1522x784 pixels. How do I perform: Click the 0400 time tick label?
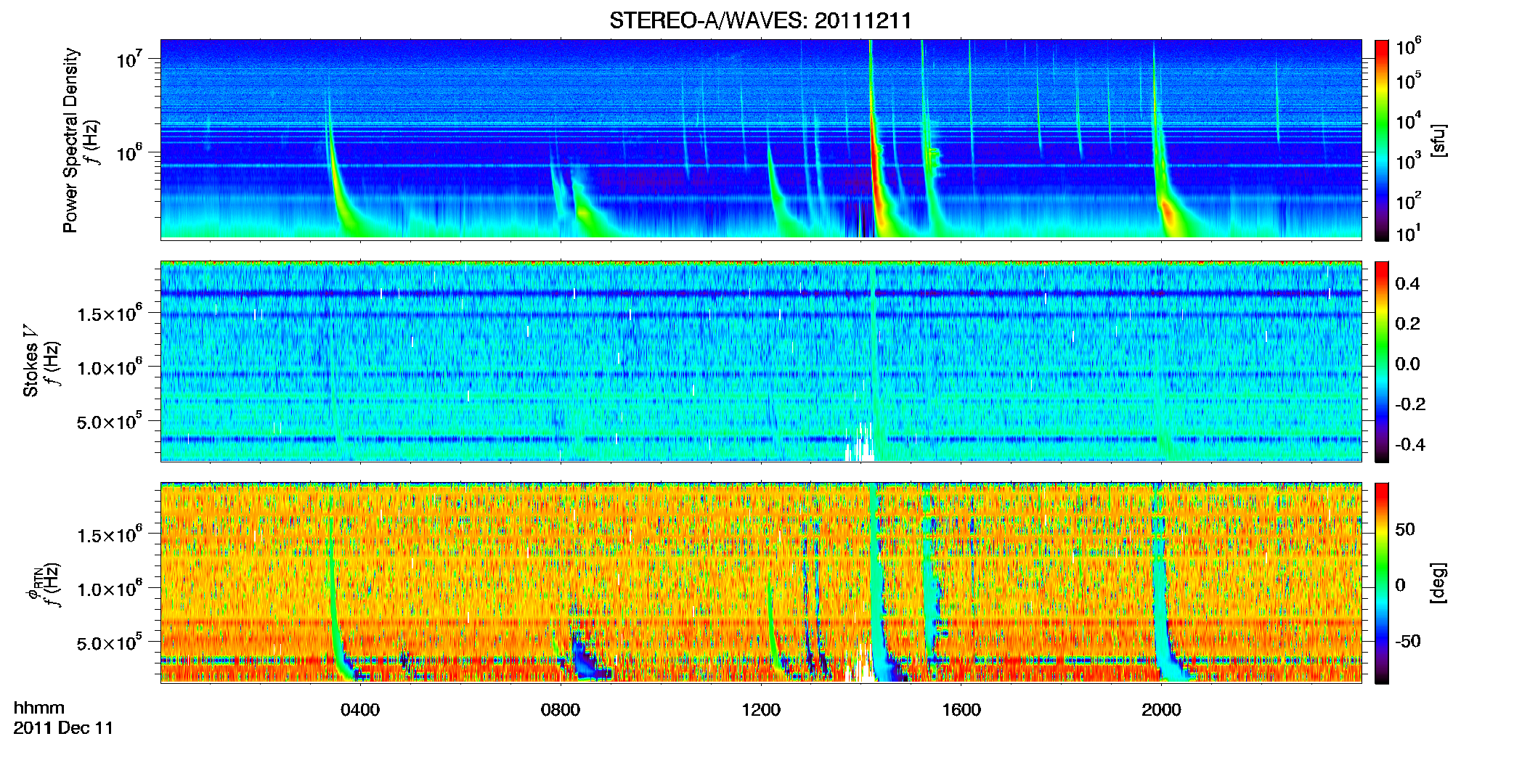(x=360, y=710)
